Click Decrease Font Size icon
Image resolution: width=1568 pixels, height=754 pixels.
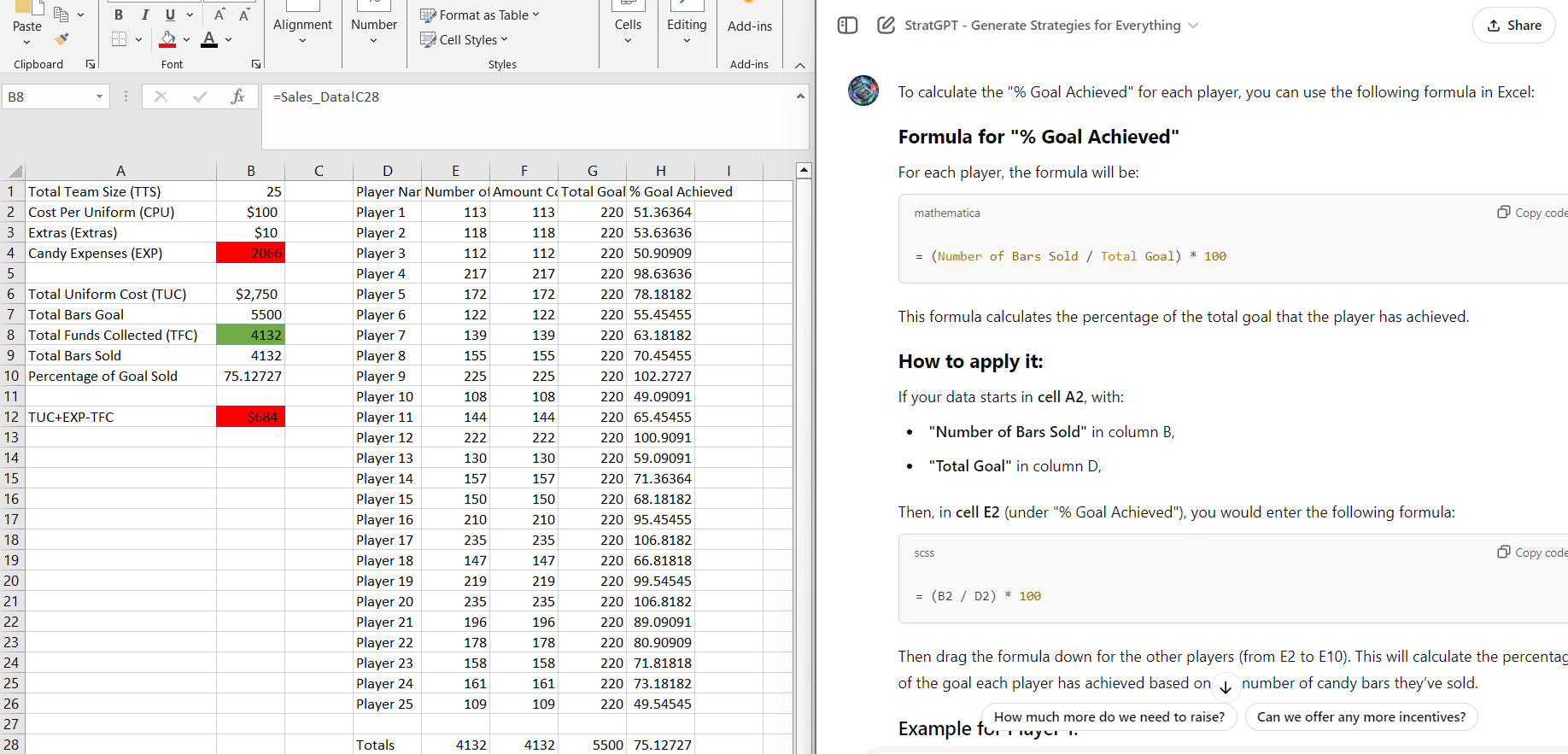tap(244, 15)
